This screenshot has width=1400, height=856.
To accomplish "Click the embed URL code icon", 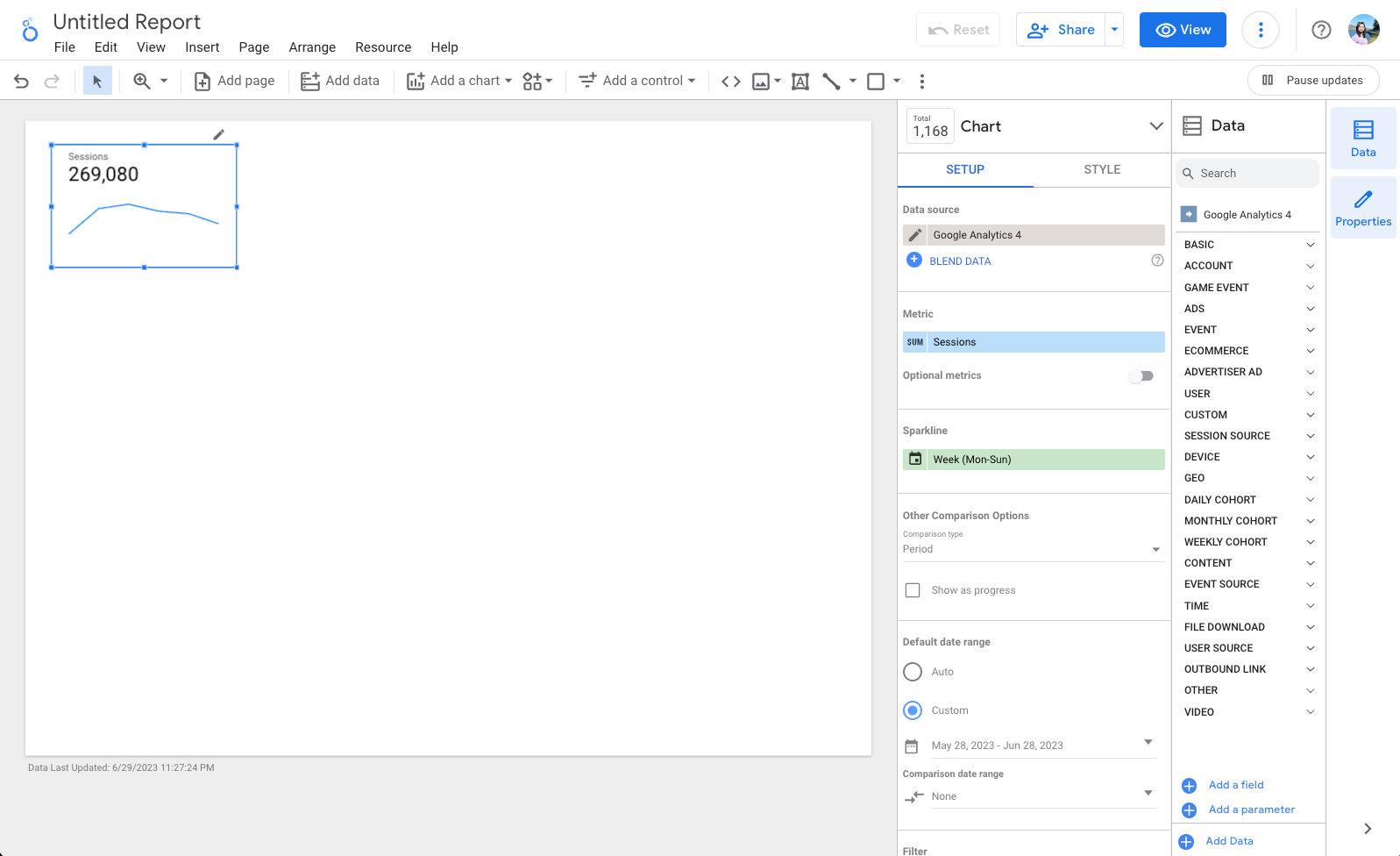I will (x=730, y=82).
